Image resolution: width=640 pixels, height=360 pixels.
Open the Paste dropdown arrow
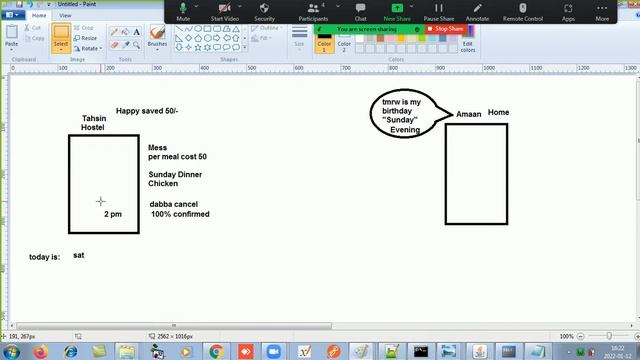click(11, 49)
